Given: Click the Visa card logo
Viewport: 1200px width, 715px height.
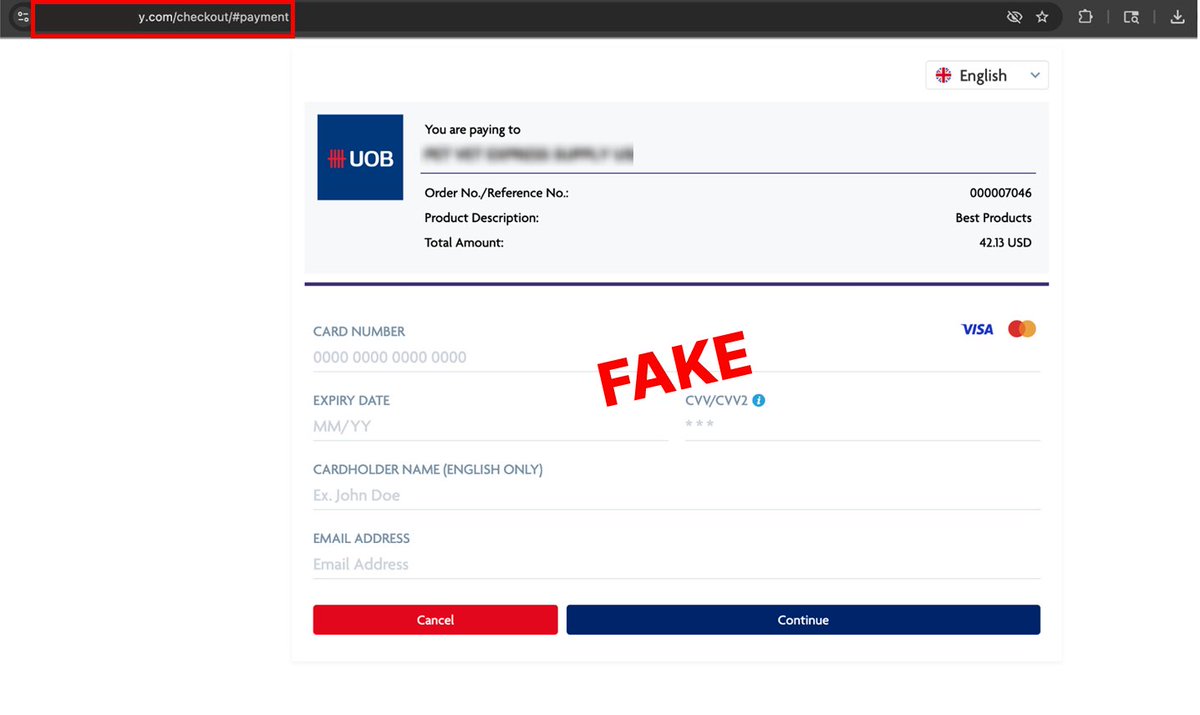Looking at the screenshot, I should tap(977, 329).
